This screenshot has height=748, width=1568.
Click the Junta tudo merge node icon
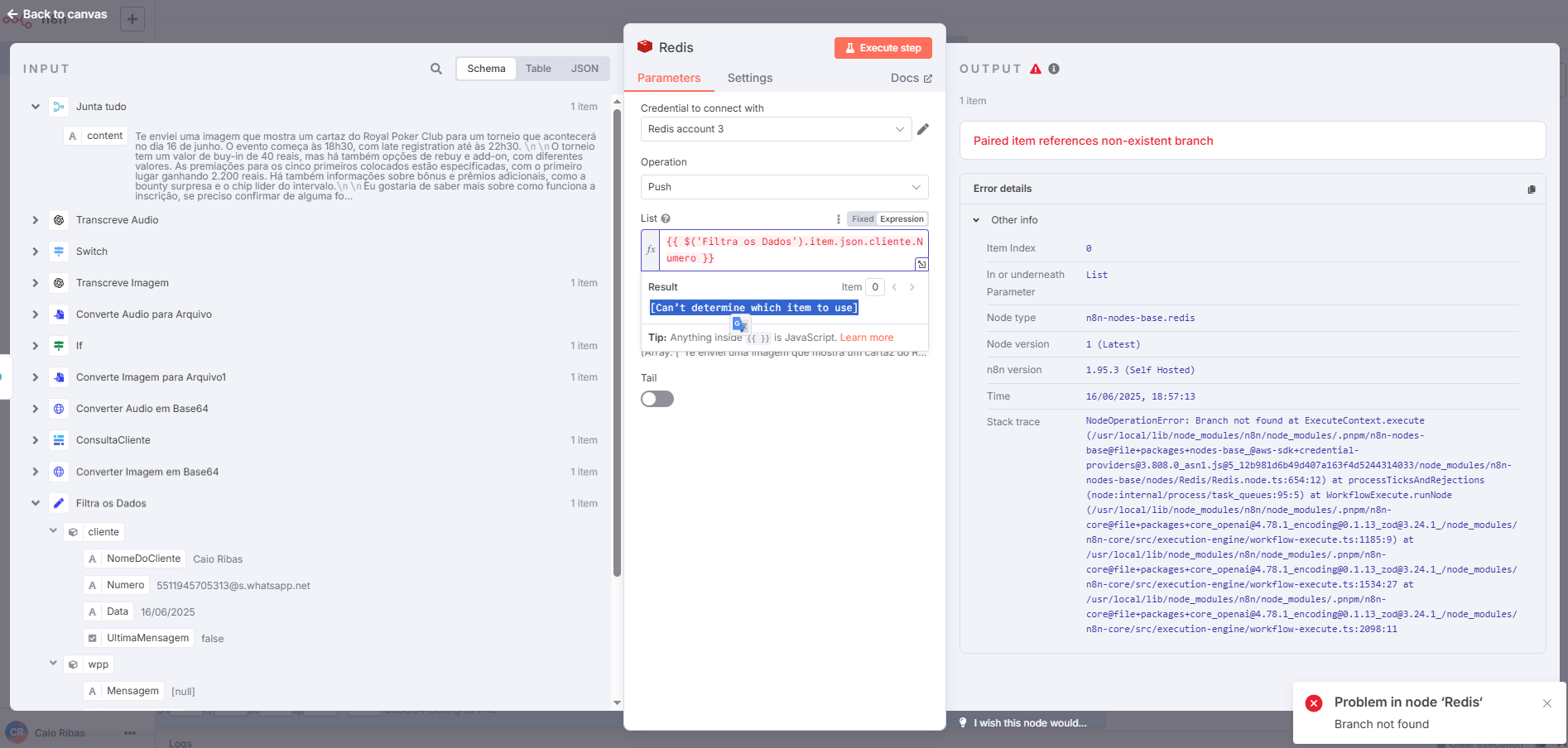tap(59, 107)
